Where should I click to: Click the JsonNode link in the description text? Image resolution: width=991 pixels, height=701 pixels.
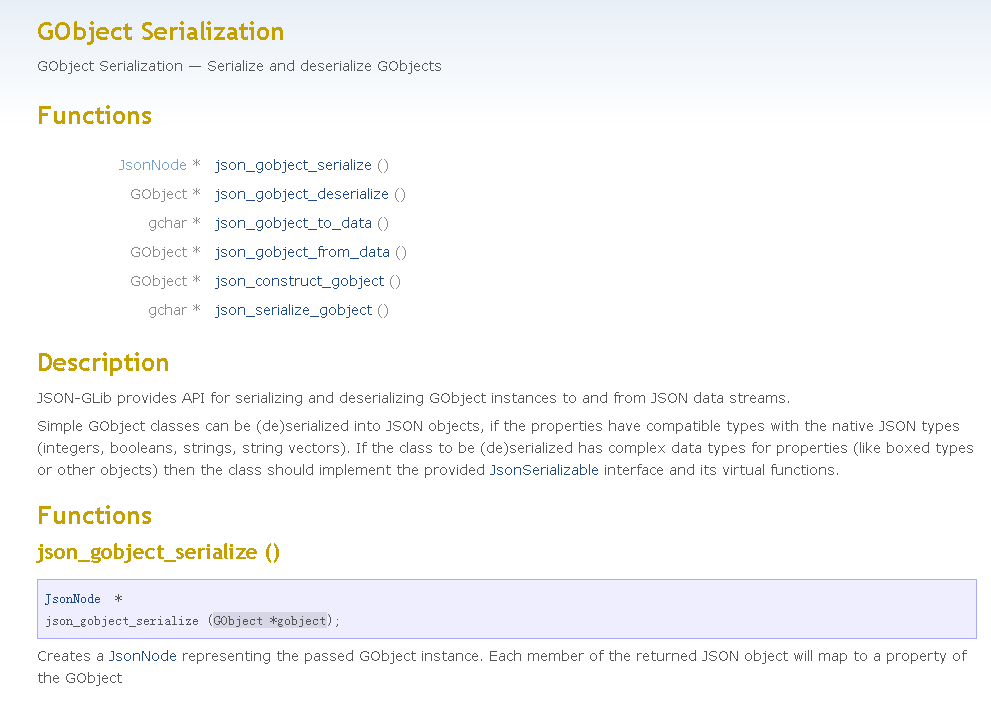point(142,656)
